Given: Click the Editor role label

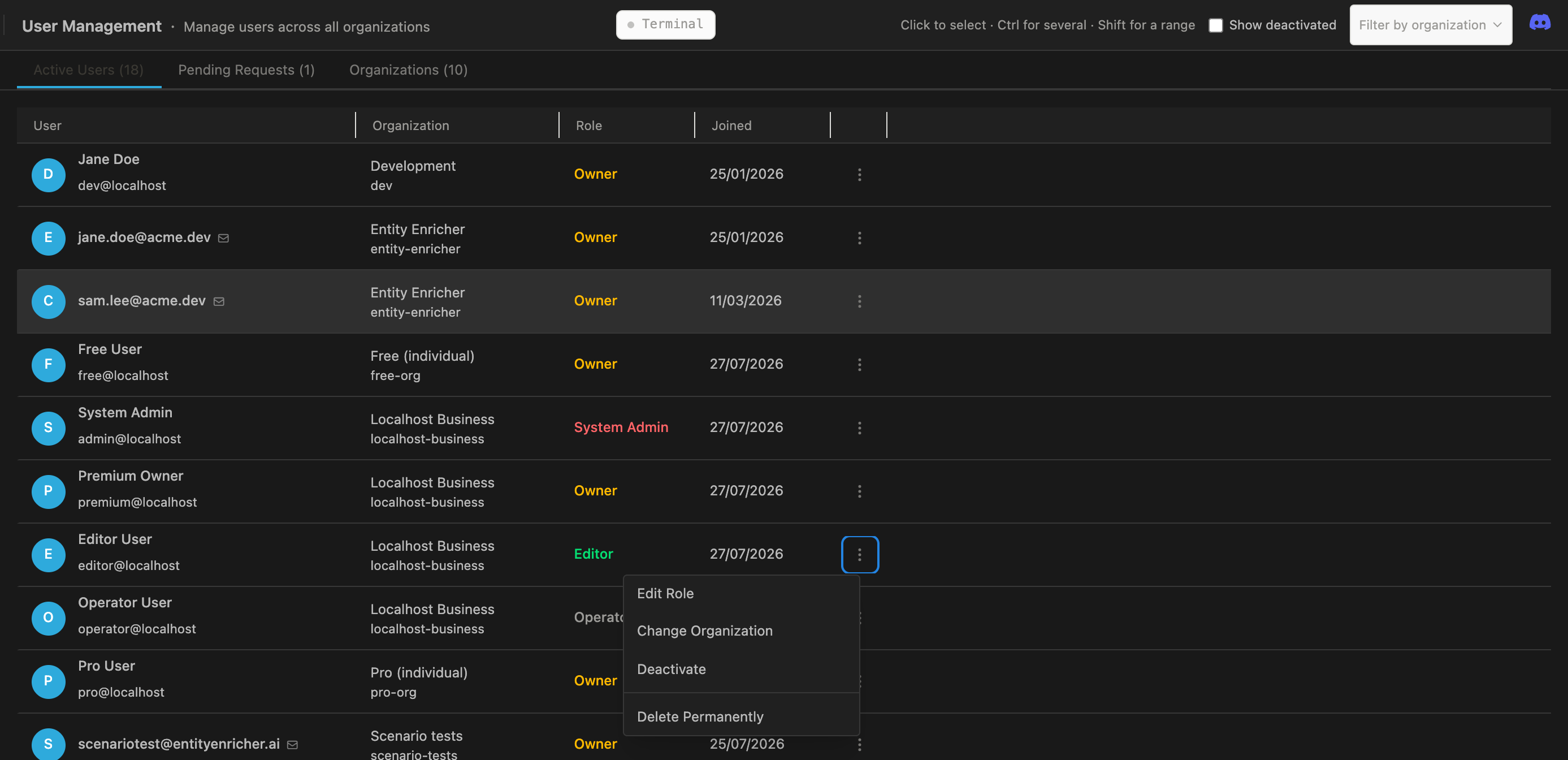Looking at the screenshot, I should coord(594,554).
